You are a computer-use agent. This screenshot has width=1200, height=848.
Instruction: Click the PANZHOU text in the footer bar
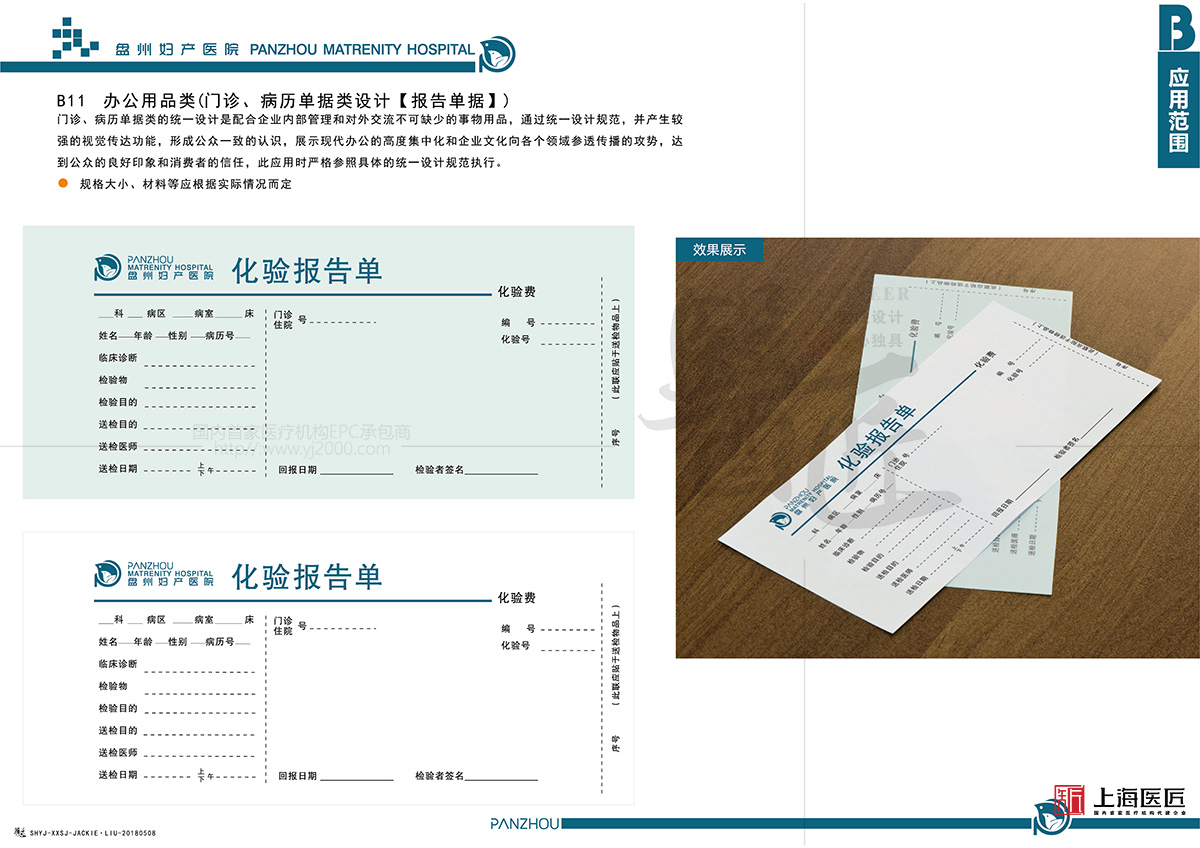click(524, 824)
